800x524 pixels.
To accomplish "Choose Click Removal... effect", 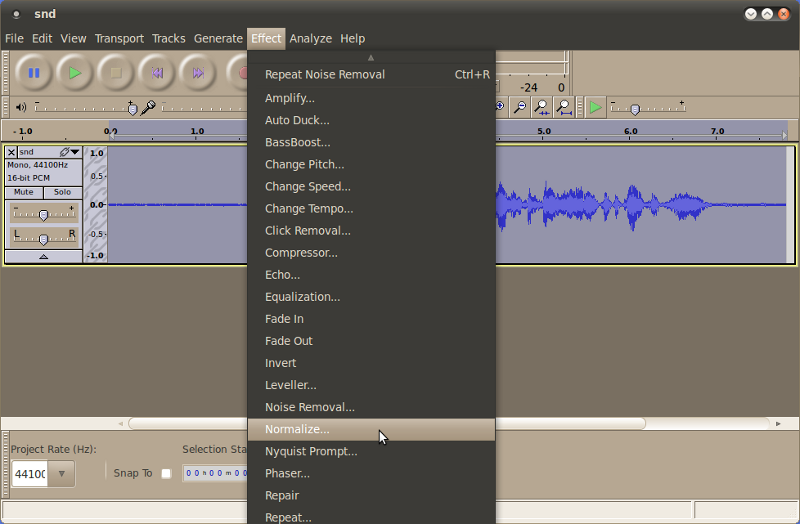I will (x=371, y=231).
